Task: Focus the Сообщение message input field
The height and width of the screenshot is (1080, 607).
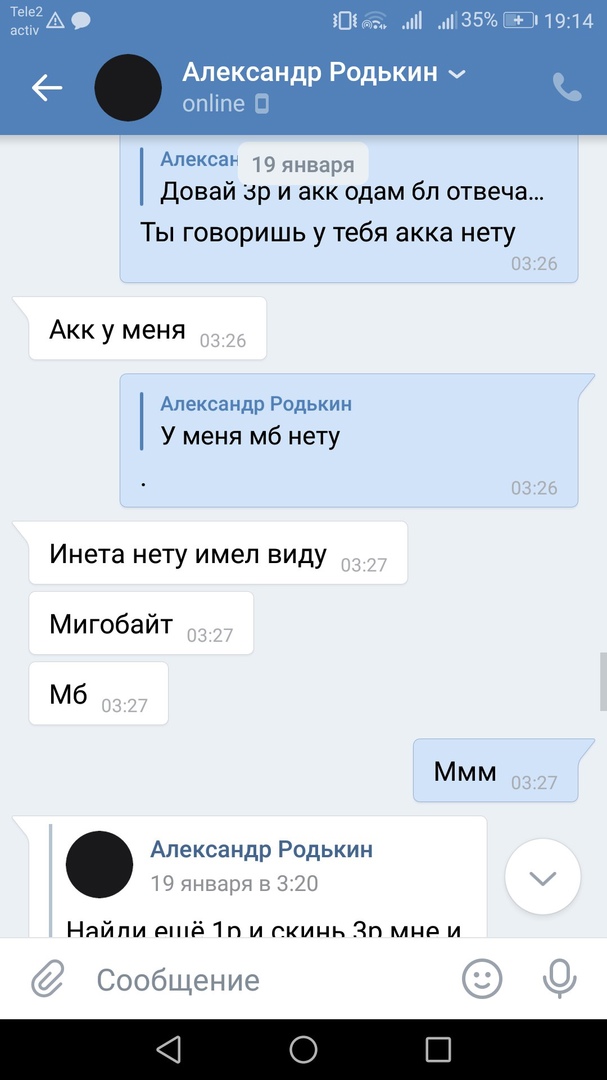Action: point(269,979)
